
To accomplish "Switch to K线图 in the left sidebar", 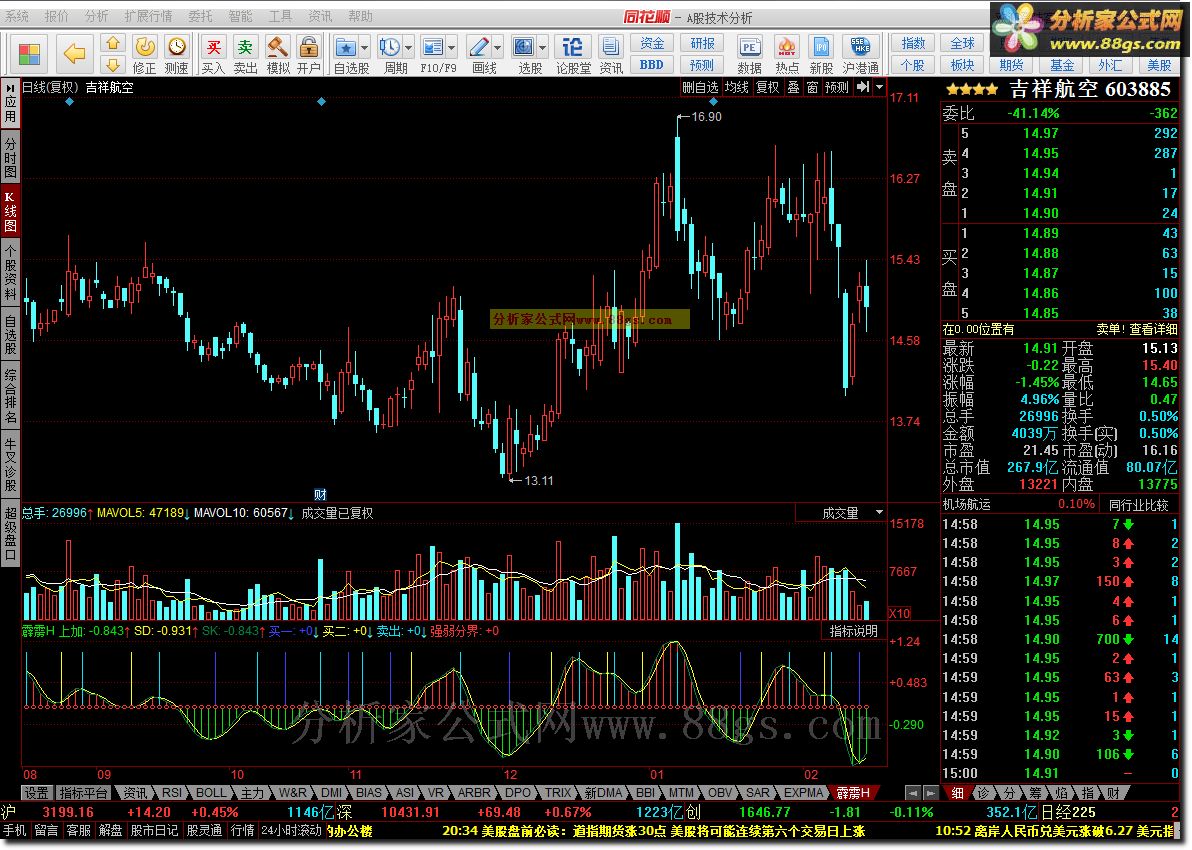I will pyautogui.click(x=10, y=211).
